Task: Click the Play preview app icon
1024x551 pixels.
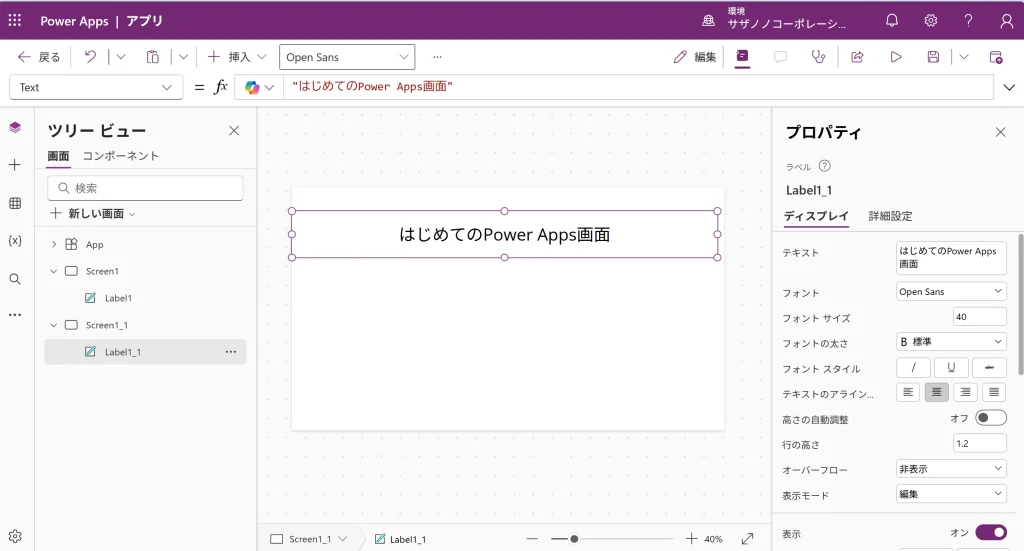Action: point(896,57)
